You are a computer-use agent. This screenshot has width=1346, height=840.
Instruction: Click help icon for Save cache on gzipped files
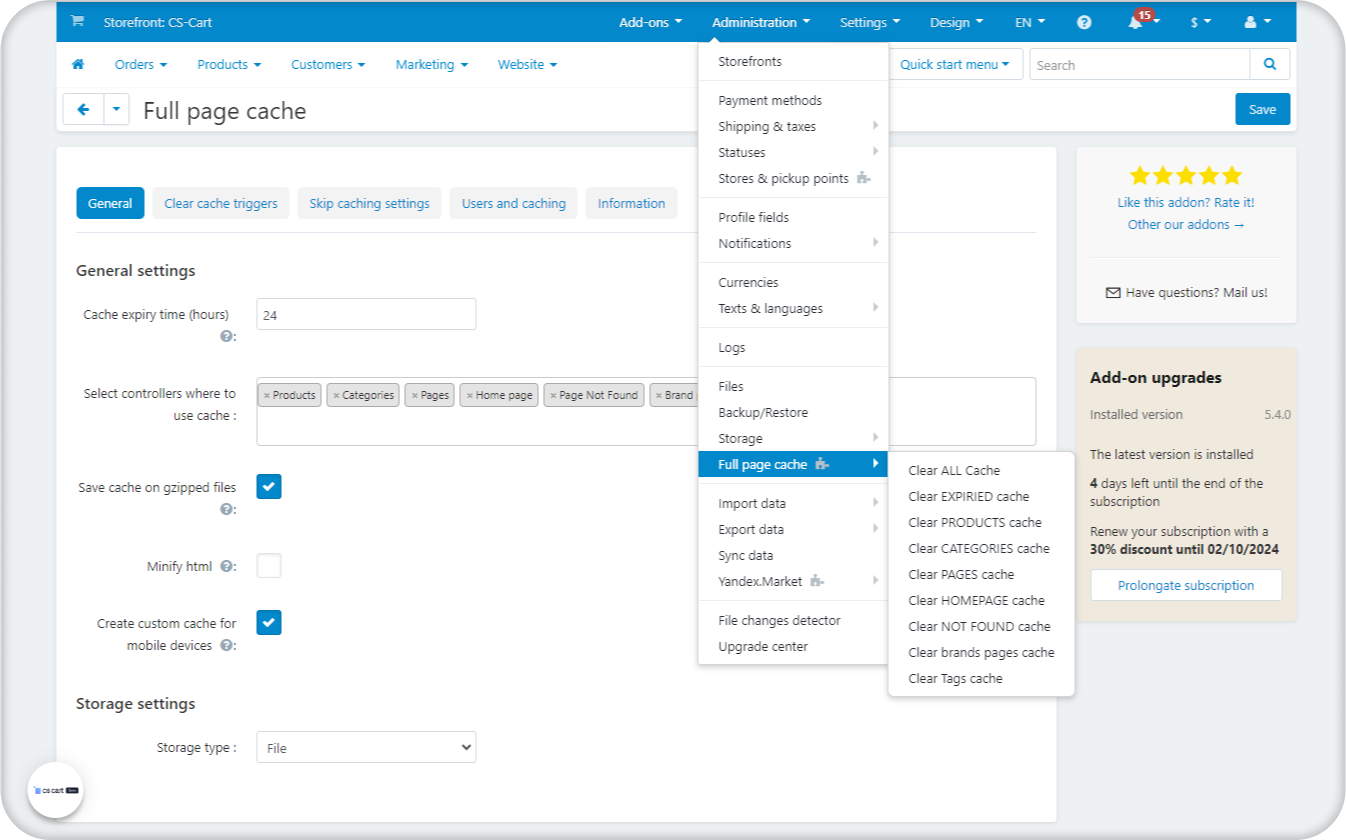coord(227,509)
